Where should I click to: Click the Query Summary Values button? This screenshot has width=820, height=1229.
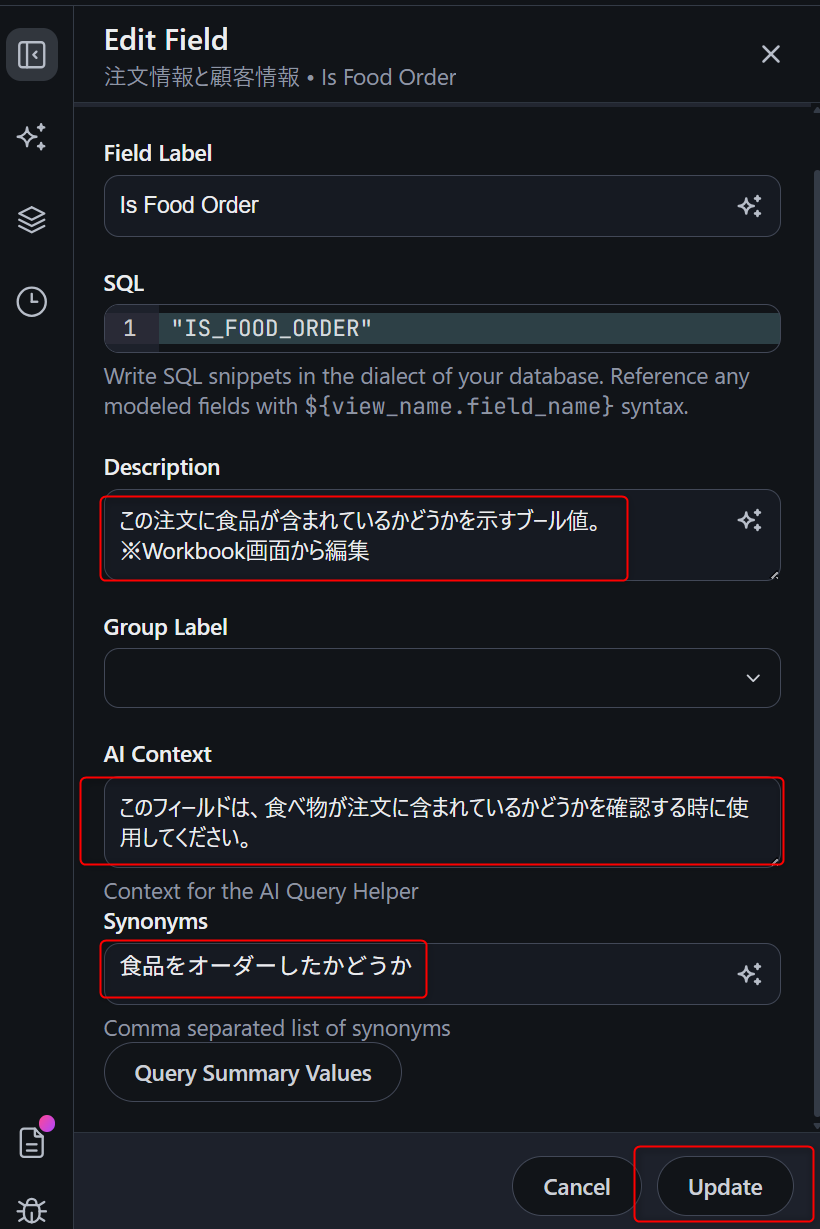click(x=253, y=1073)
